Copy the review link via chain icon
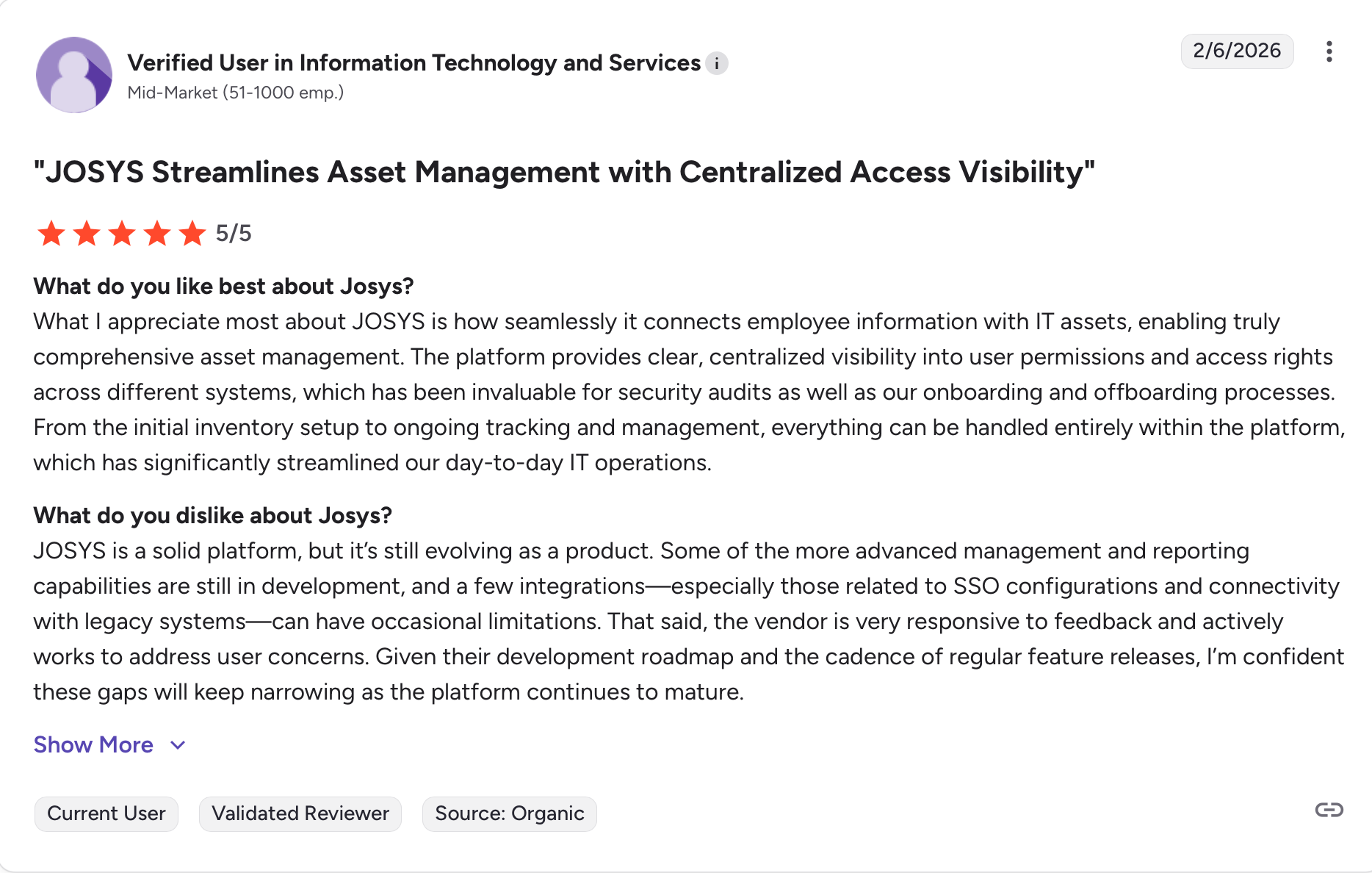Viewport: 1372px width, 873px height. [1329, 810]
